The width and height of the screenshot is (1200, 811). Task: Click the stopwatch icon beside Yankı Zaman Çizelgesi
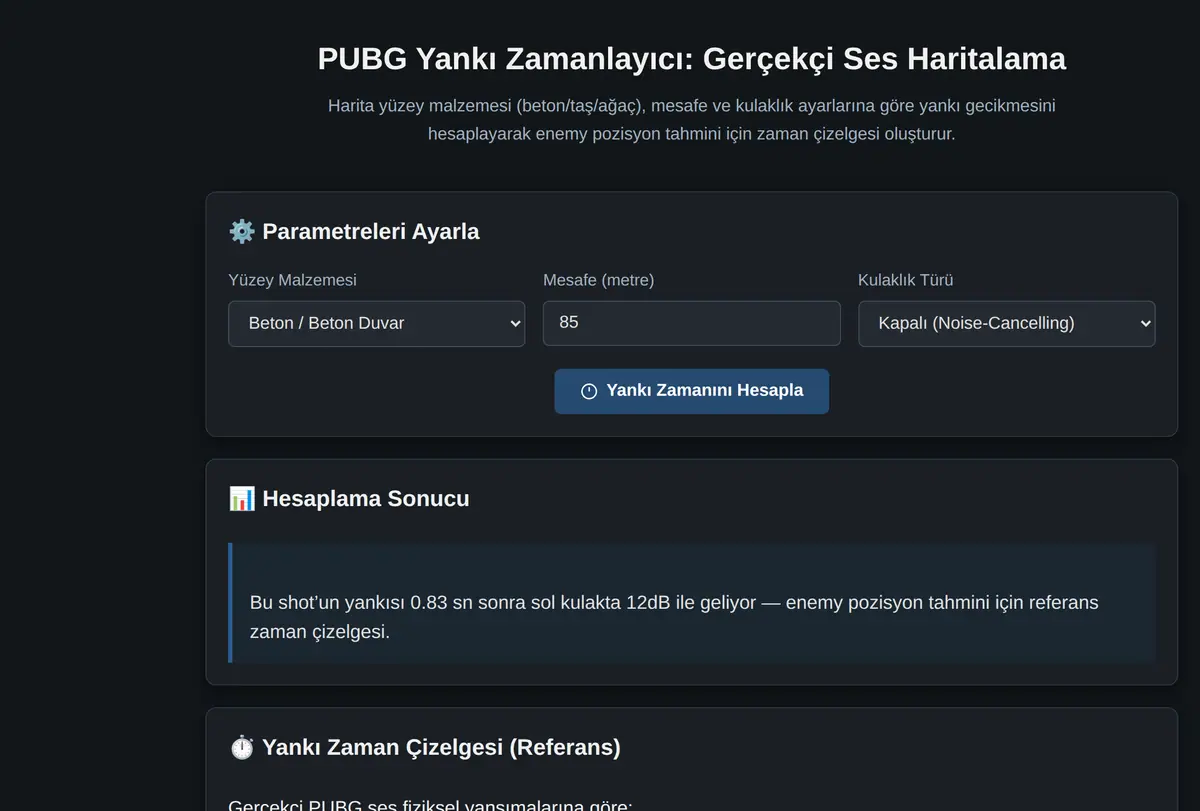241,748
